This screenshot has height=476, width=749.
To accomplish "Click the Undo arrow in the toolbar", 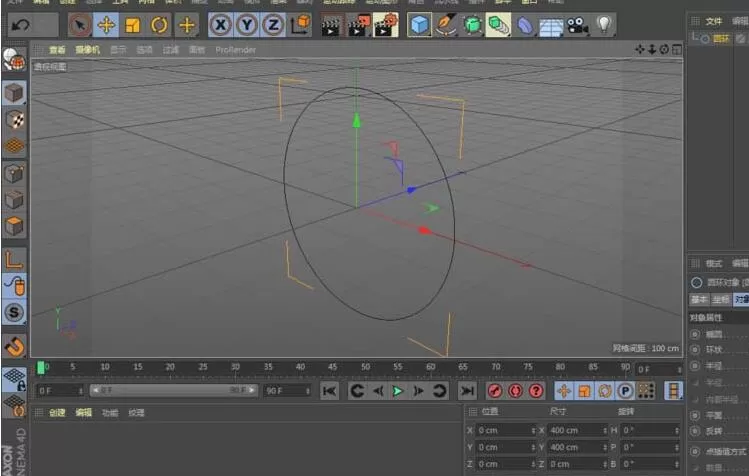I will coord(21,25).
